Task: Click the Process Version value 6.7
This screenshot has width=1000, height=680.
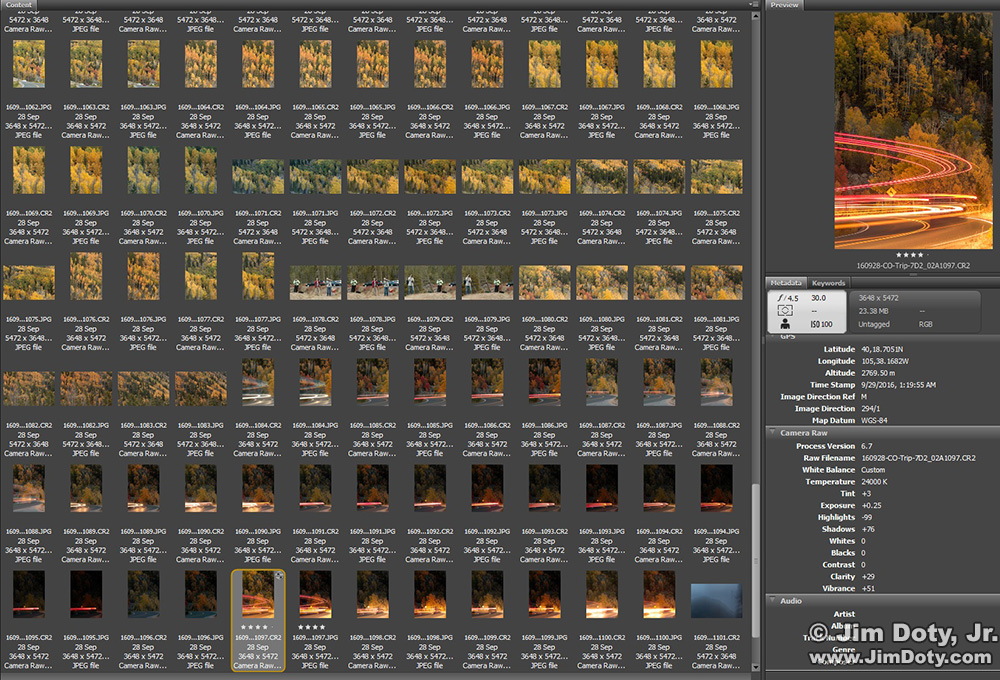Action: pos(867,447)
